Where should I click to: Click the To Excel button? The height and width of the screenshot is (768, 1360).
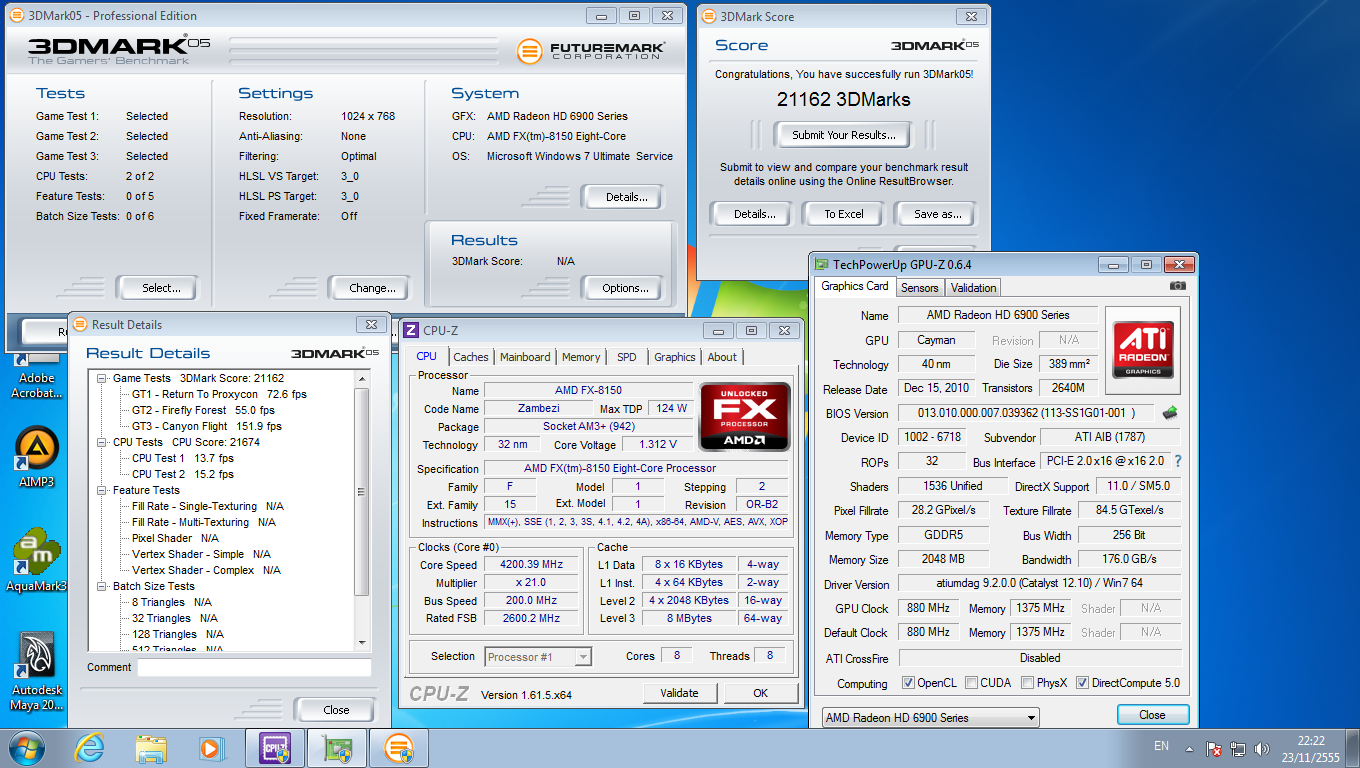844,214
